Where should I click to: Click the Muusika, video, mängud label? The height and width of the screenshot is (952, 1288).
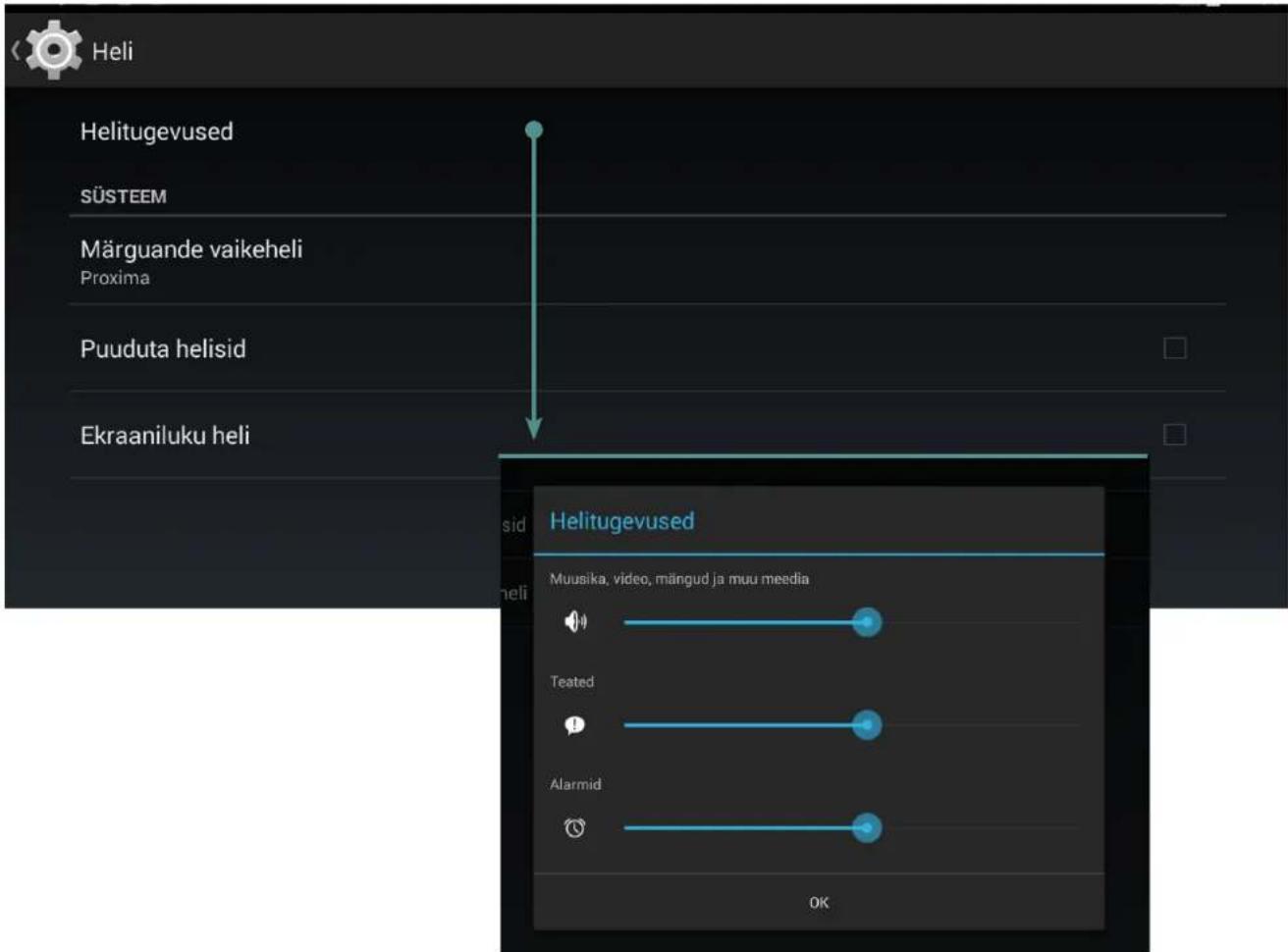[x=679, y=579]
